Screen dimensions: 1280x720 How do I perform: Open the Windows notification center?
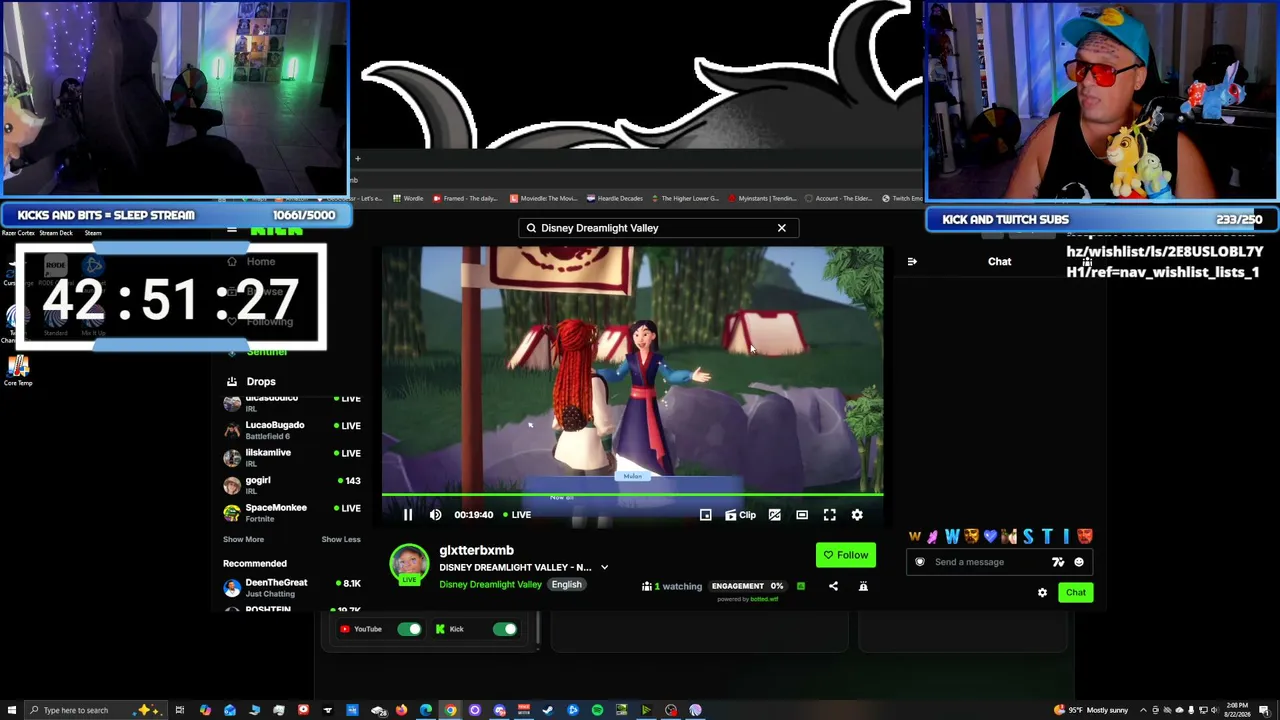[1264, 710]
